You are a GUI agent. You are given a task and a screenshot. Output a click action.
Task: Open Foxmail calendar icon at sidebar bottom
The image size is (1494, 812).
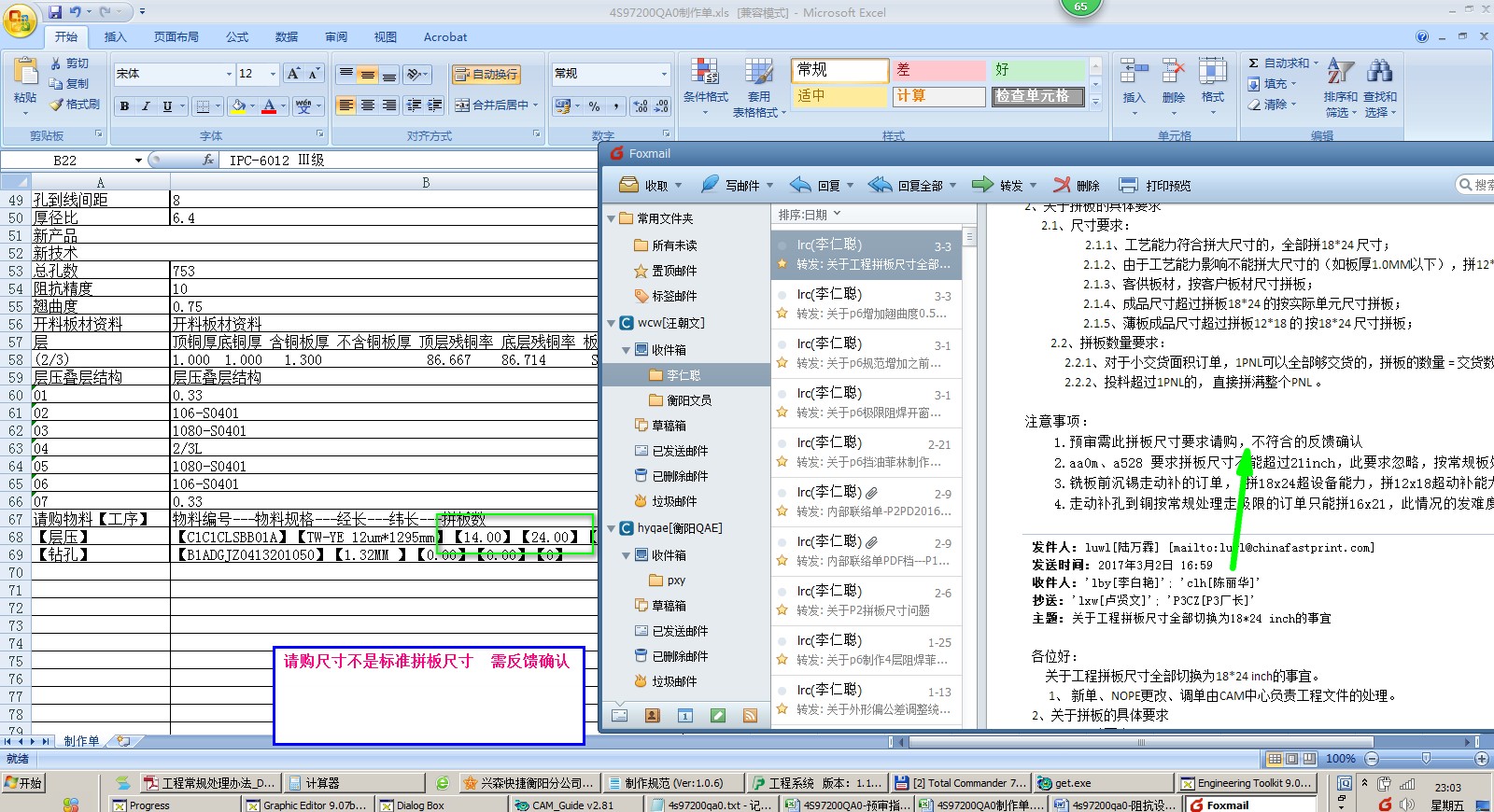click(x=685, y=715)
